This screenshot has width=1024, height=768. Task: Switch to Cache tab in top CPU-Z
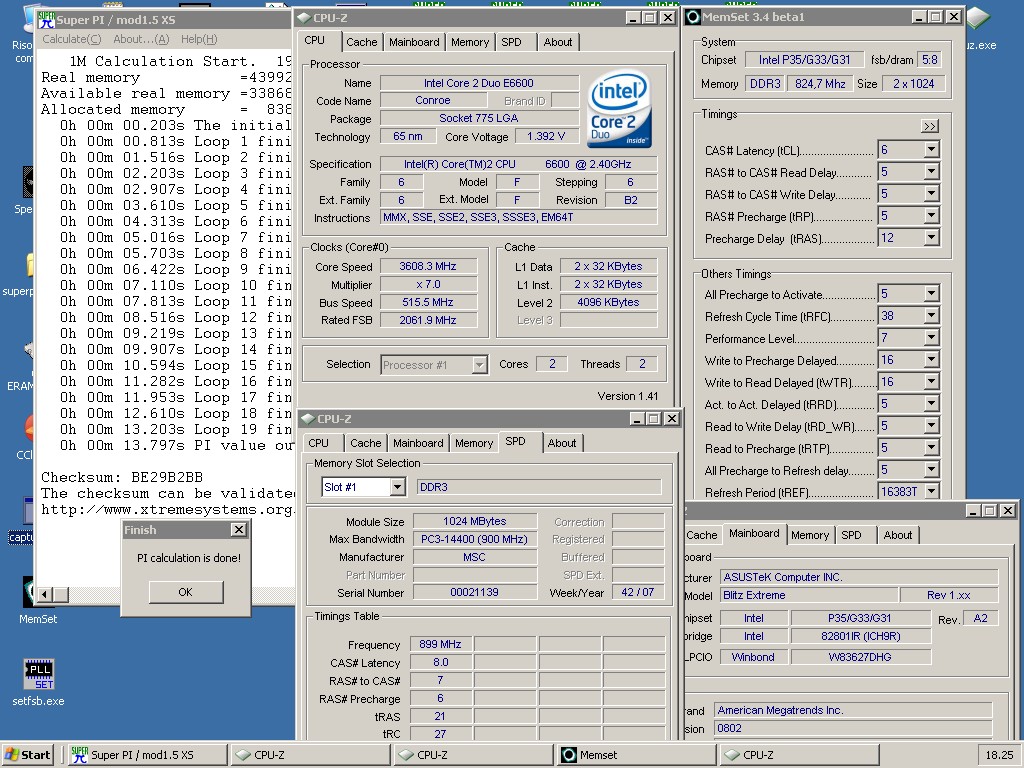(x=362, y=42)
